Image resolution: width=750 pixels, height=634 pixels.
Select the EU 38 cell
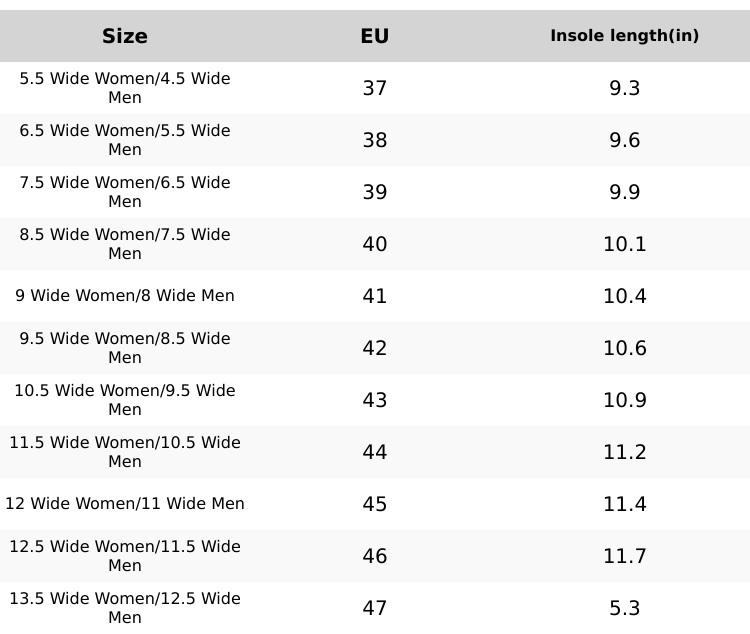(x=375, y=140)
